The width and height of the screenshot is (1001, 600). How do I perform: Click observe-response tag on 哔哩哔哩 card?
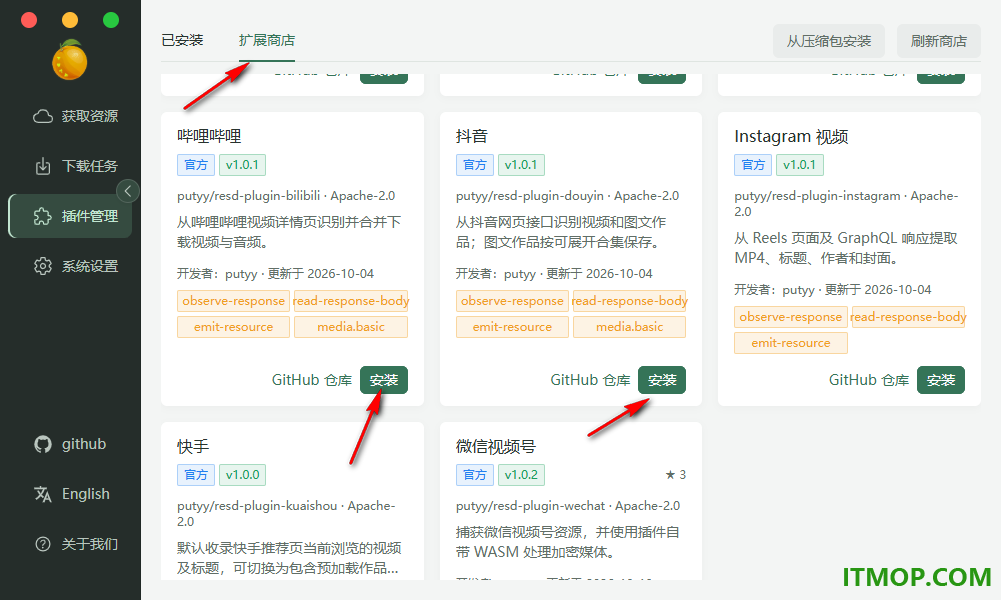pos(234,301)
